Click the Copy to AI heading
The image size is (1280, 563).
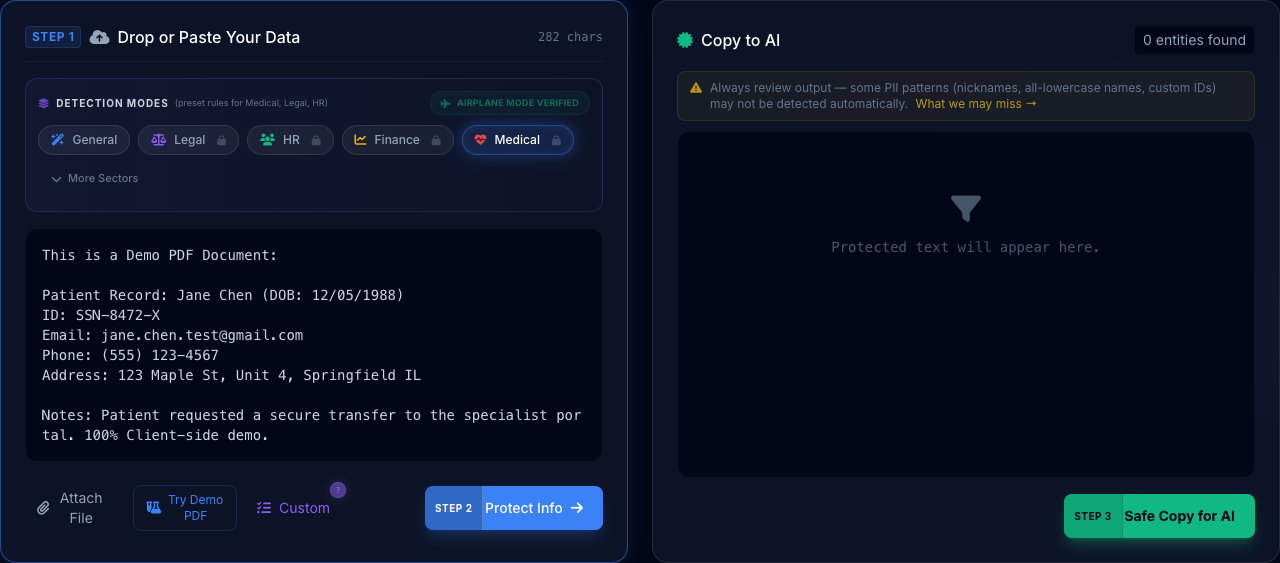(x=741, y=40)
